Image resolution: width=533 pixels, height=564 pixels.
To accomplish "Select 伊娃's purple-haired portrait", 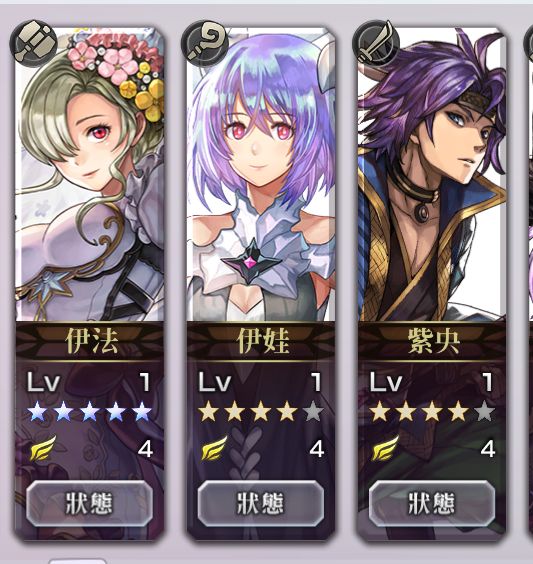I will click(x=261, y=174).
